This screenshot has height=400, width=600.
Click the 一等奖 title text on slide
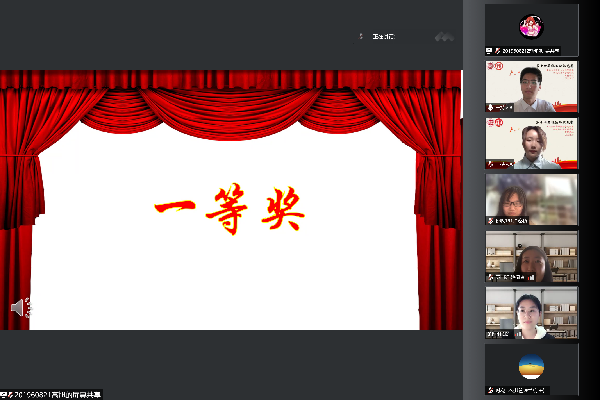[x=229, y=211]
